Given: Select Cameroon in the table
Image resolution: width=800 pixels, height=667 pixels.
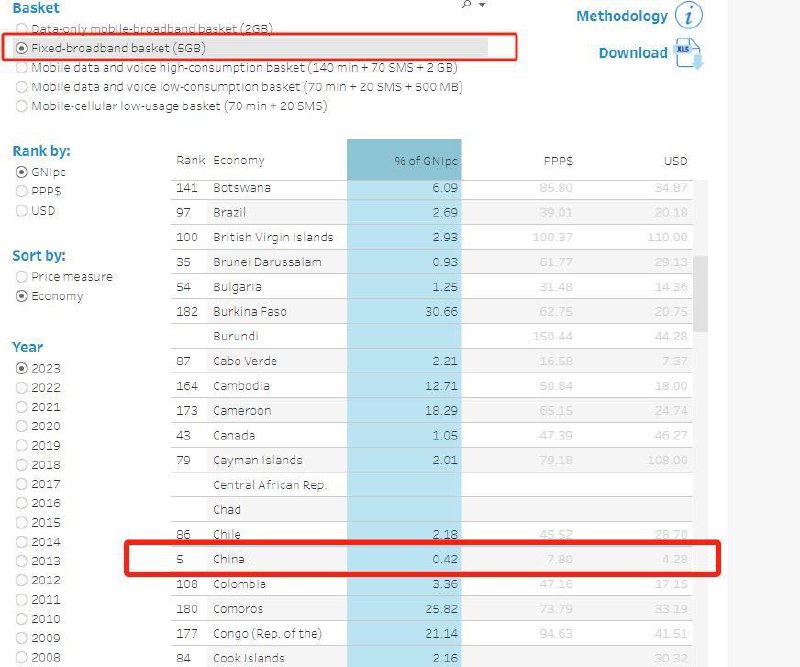Looking at the screenshot, I should click(x=242, y=410).
